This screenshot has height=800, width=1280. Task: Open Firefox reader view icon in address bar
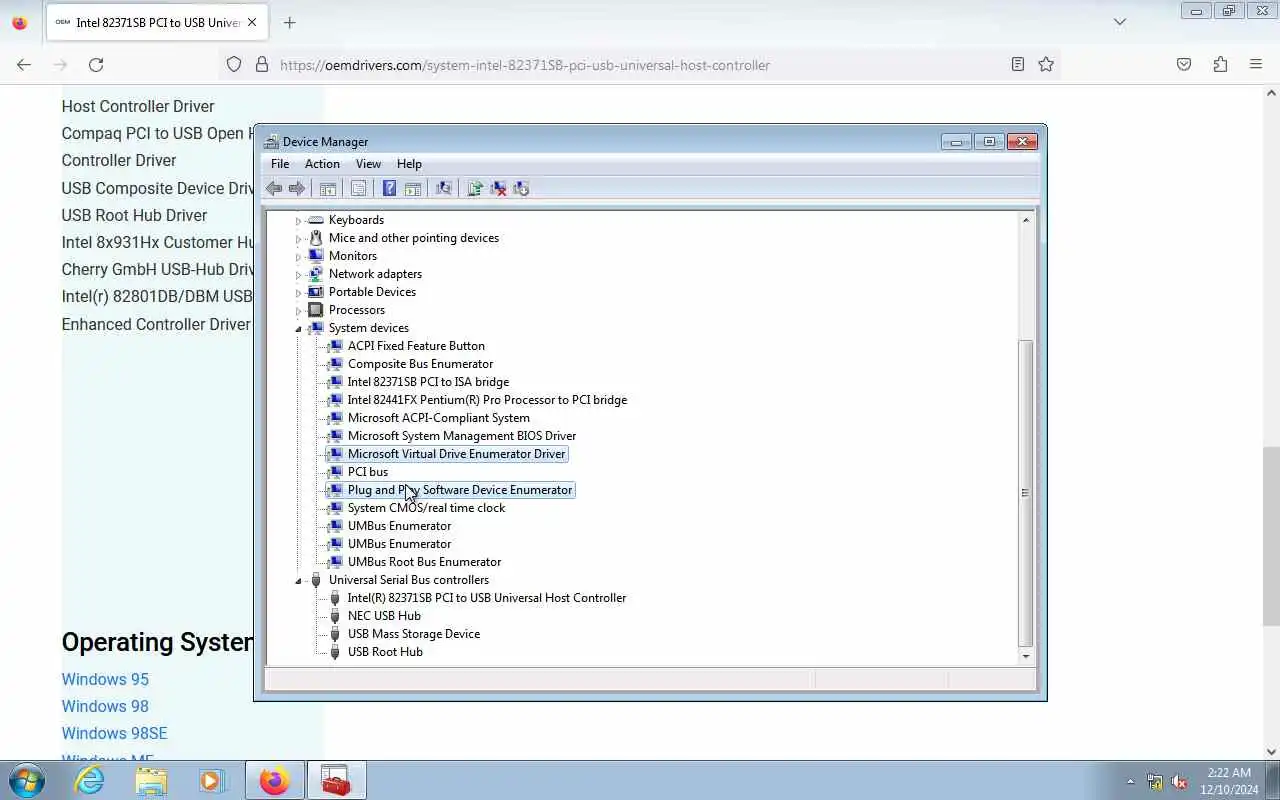(1017, 64)
